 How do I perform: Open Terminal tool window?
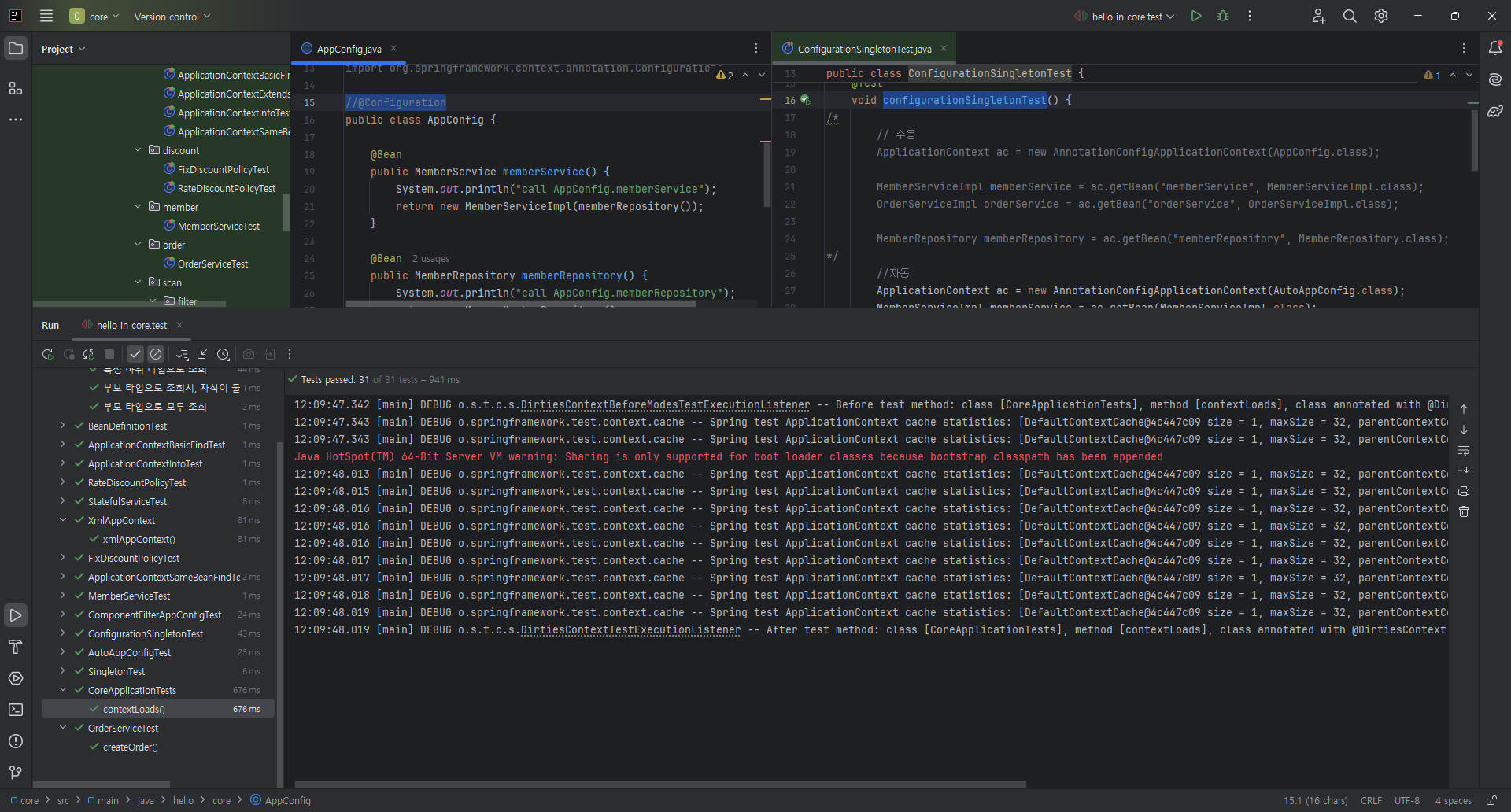16,710
